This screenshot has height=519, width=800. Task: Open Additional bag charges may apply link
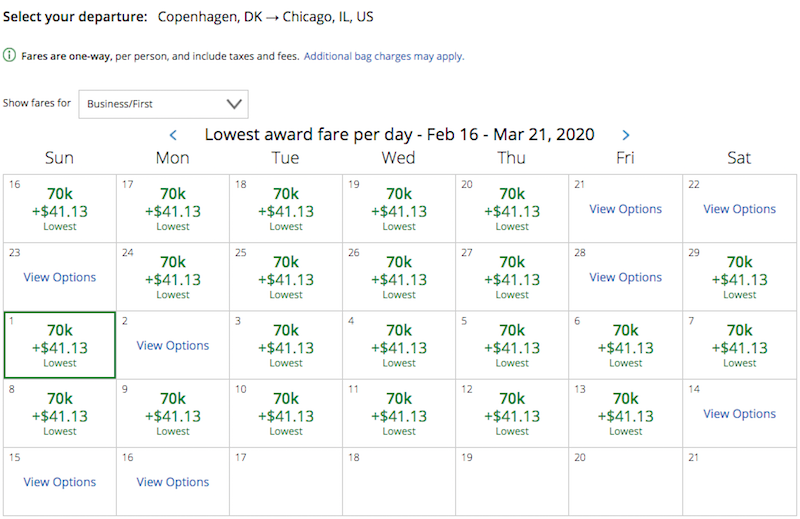[x=384, y=56]
